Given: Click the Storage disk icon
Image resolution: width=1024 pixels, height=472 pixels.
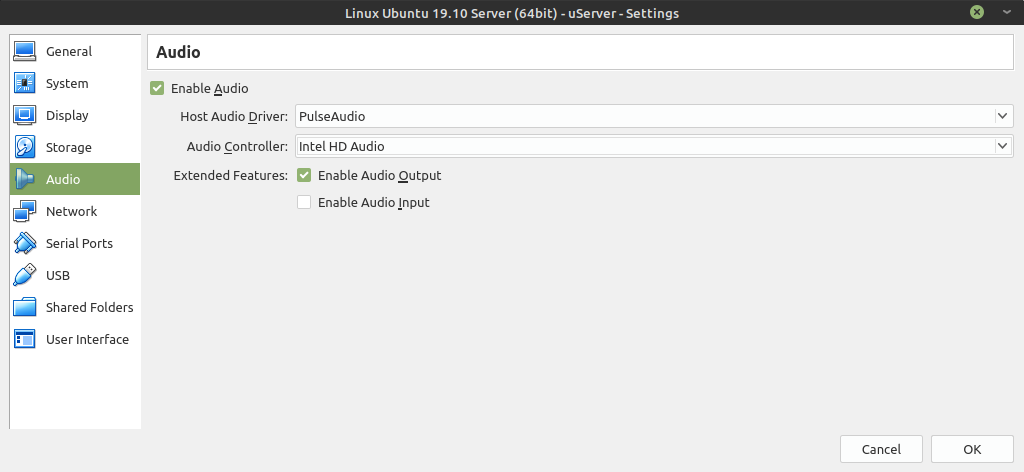Looking at the screenshot, I should [25, 147].
